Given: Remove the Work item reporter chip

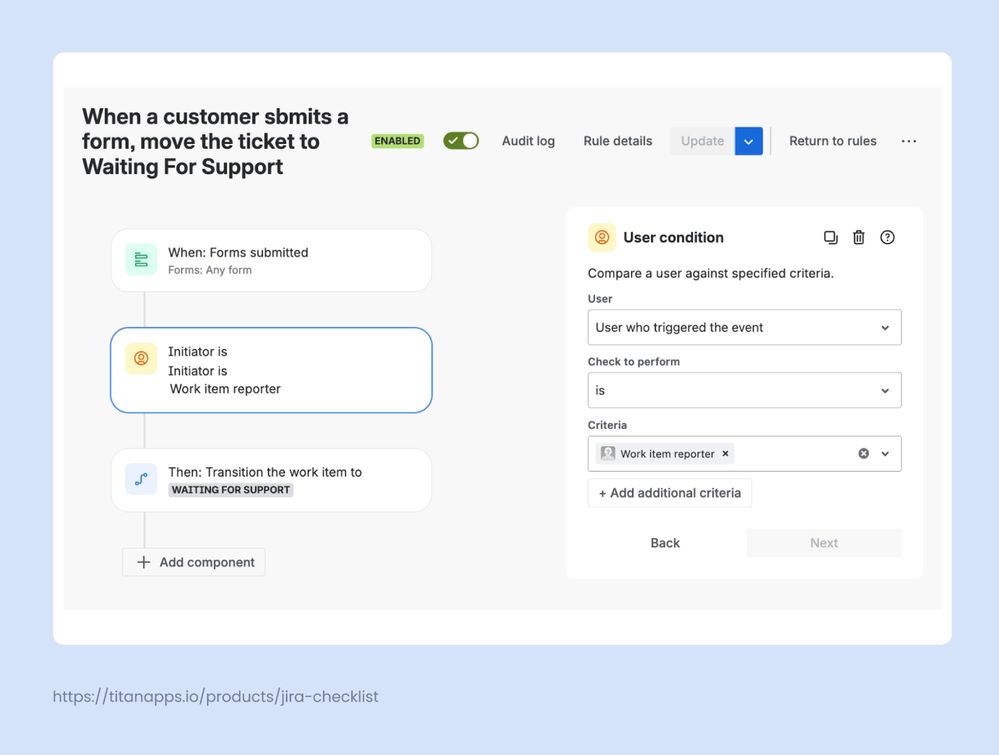Looking at the screenshot, I should click(x=724, y=453).
